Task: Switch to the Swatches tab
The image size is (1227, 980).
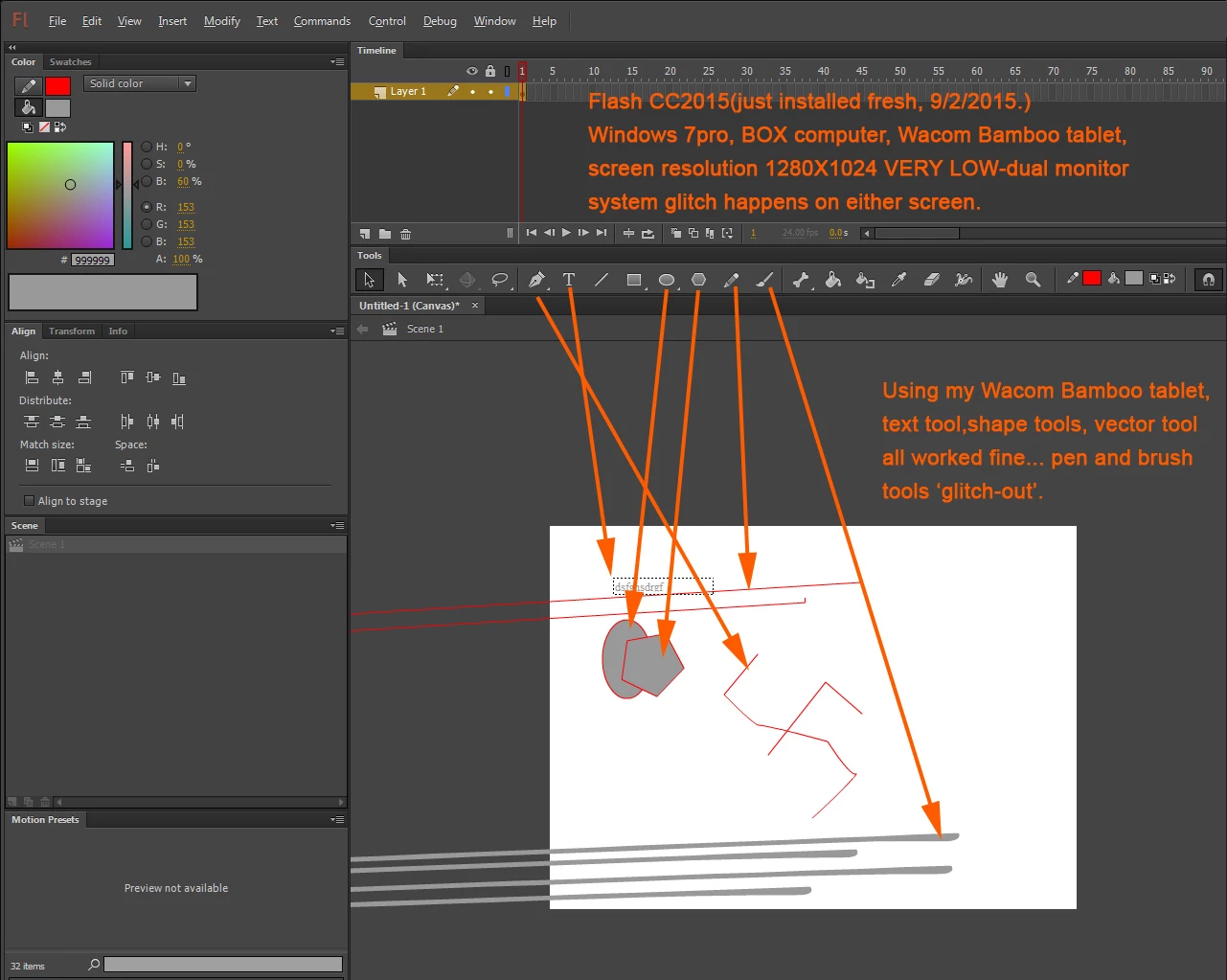Action: pyautogui.click(x=71, y=61)
